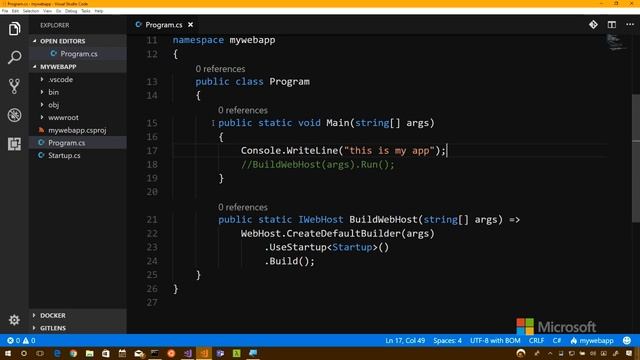Image resolution: width=640 pixels, height=360 pixels.
Task: Open the purple Visual Studio taskbar icon
Action: coord(187,353)
